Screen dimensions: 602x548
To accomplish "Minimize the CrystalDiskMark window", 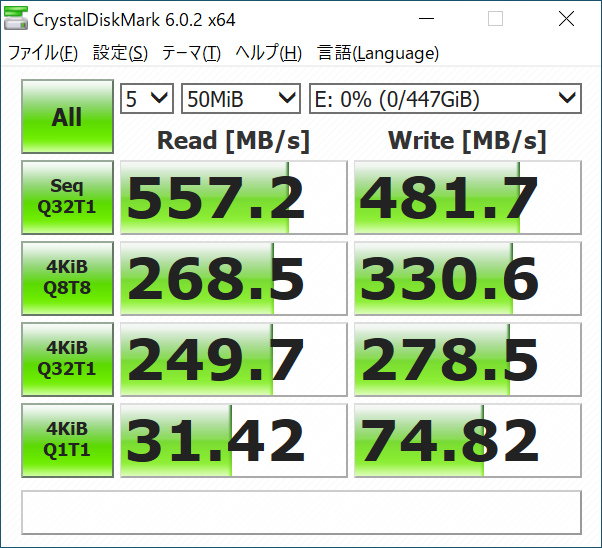I will (x=426, y=18).
